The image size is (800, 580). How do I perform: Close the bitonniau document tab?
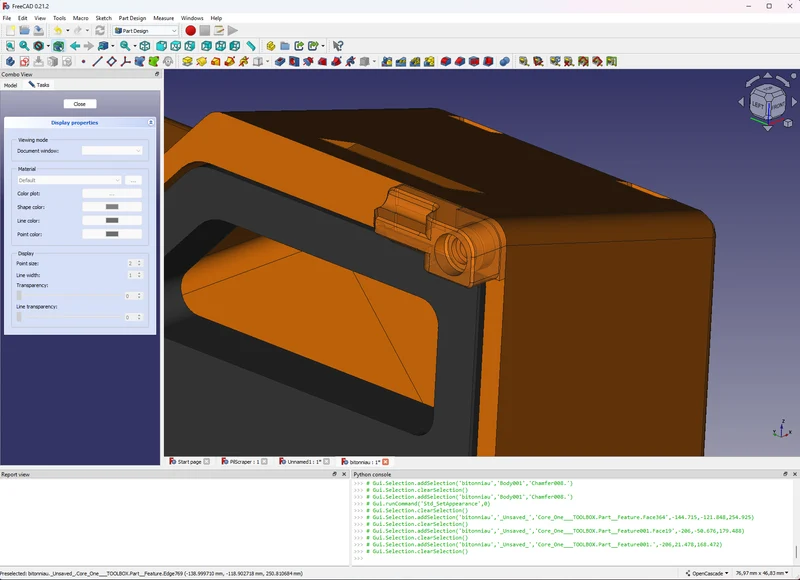pyautogui.click(x=386, y=462)
